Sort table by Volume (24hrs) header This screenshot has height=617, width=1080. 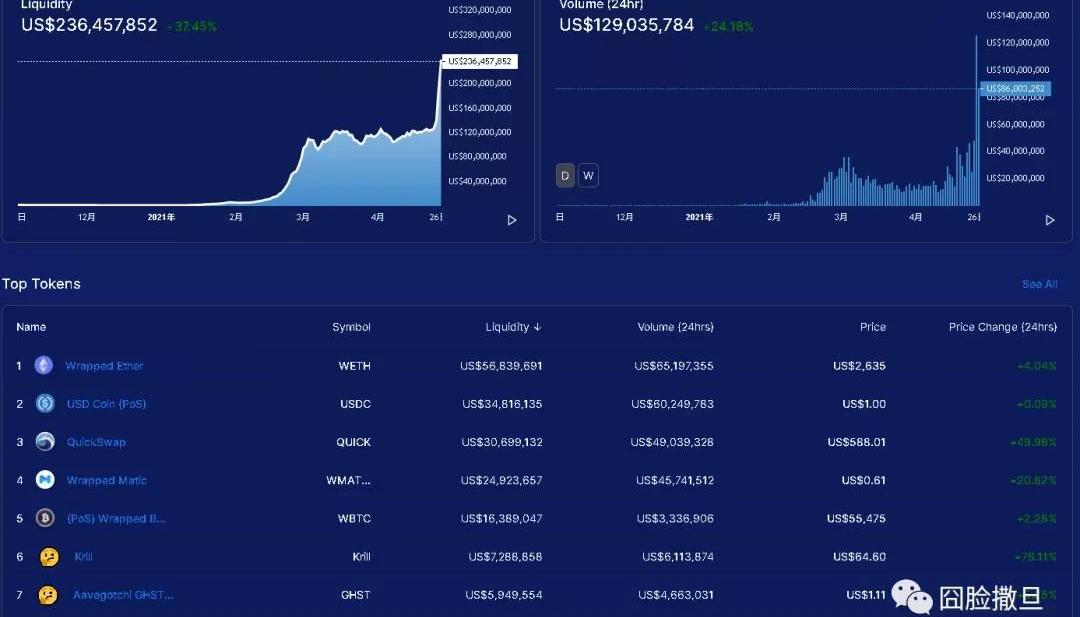(675, 327)
